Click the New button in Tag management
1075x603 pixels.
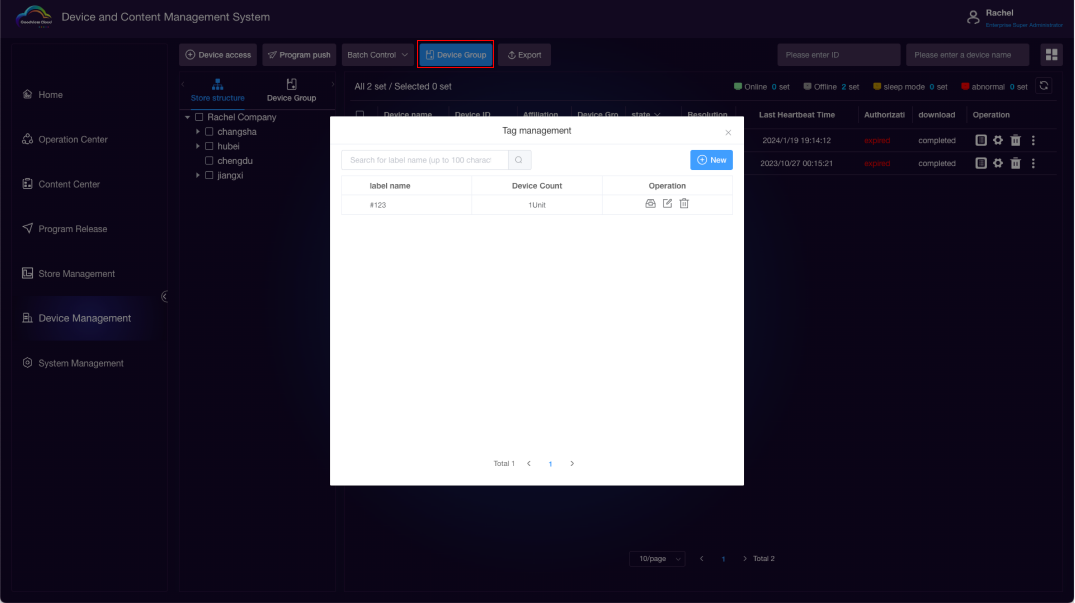(x=711, y=160)
